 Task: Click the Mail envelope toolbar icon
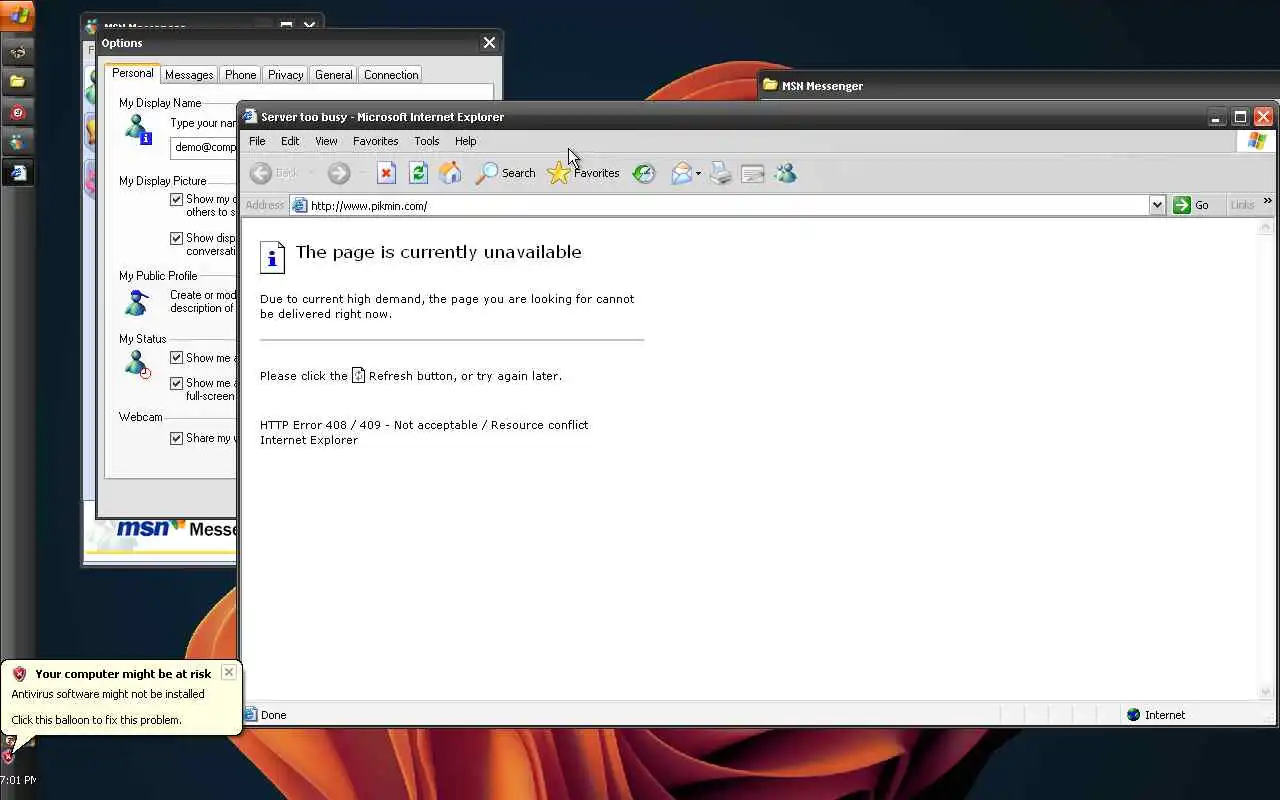pos(681,173)
